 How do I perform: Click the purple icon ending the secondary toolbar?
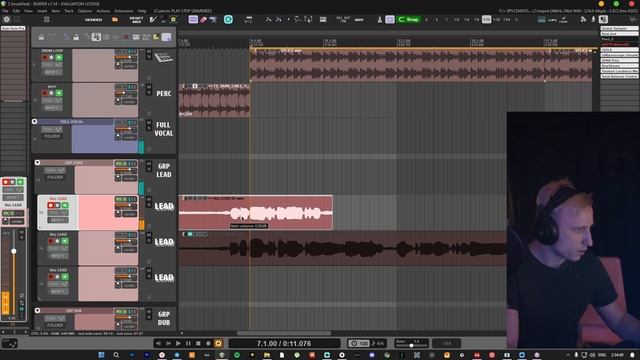point(166,37)
